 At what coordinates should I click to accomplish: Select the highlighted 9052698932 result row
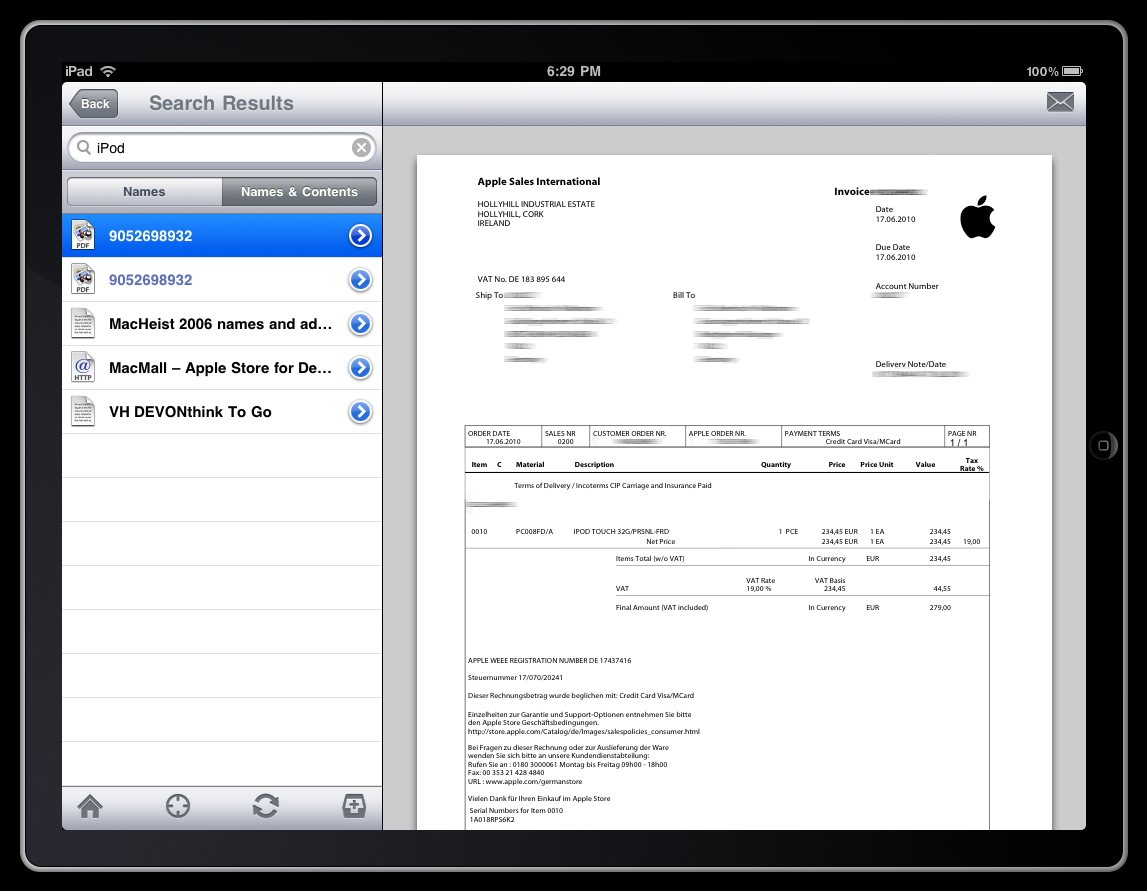point(222,236)
